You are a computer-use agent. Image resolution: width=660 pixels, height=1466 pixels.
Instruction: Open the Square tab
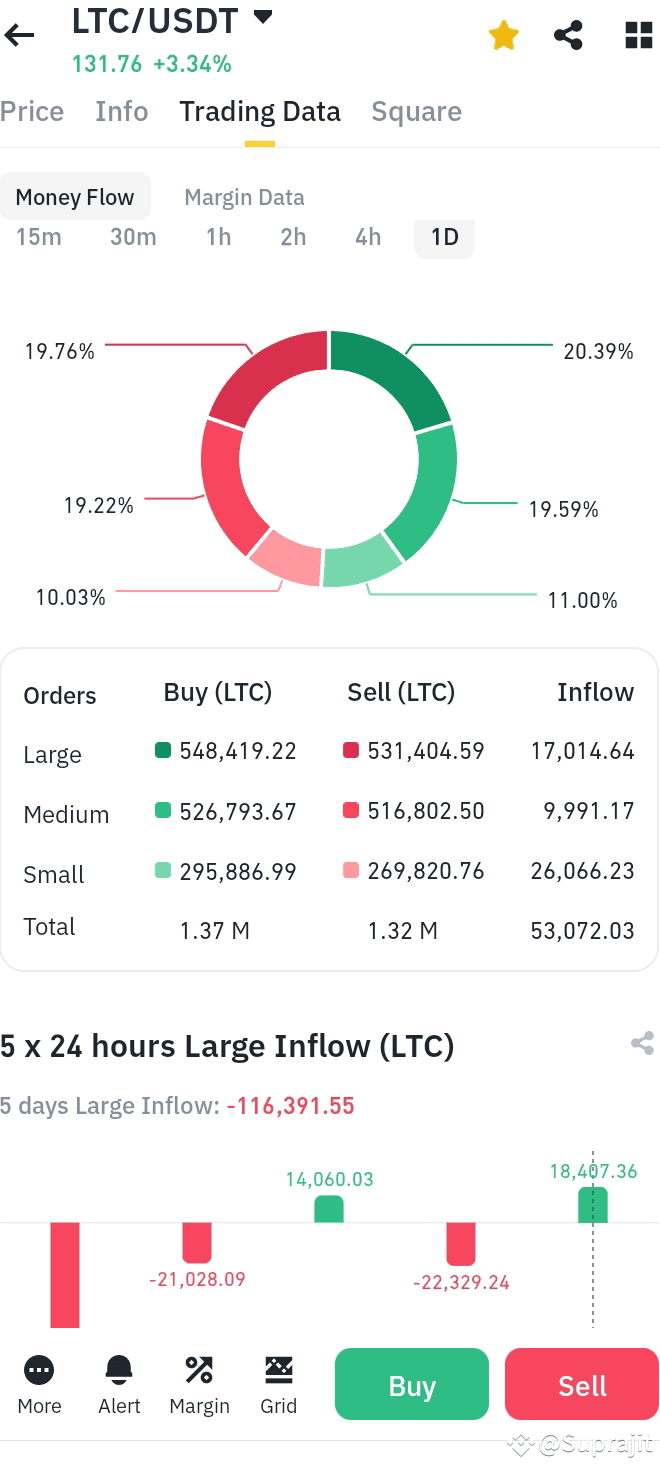click(x=416, y=111)
